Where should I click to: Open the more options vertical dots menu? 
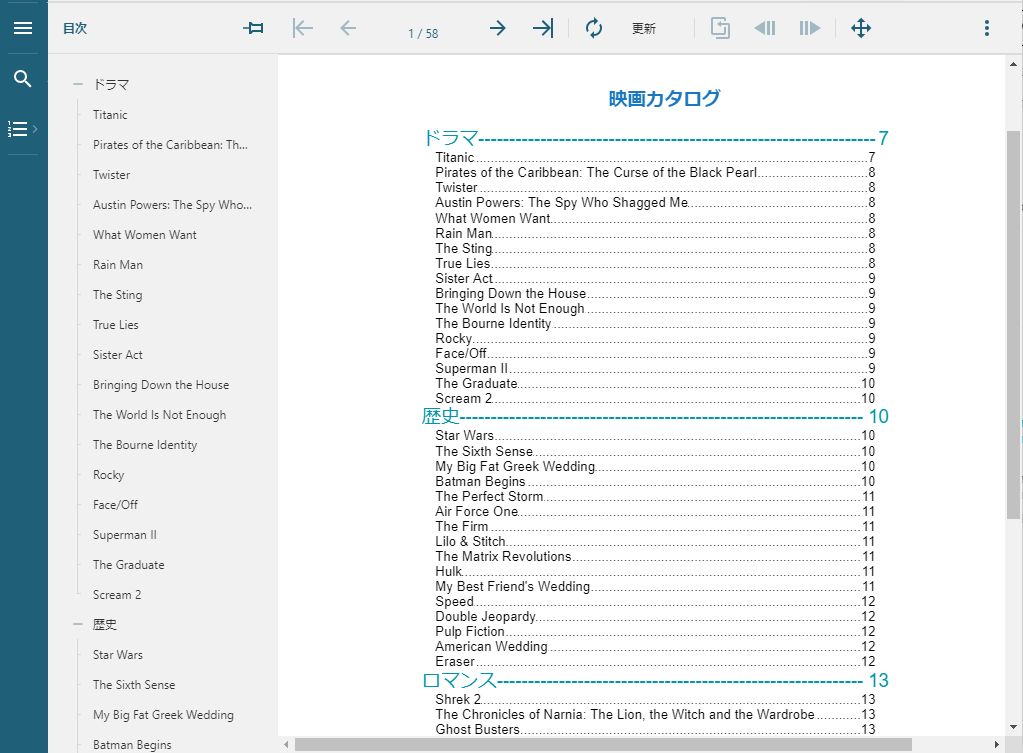[986, 28]
